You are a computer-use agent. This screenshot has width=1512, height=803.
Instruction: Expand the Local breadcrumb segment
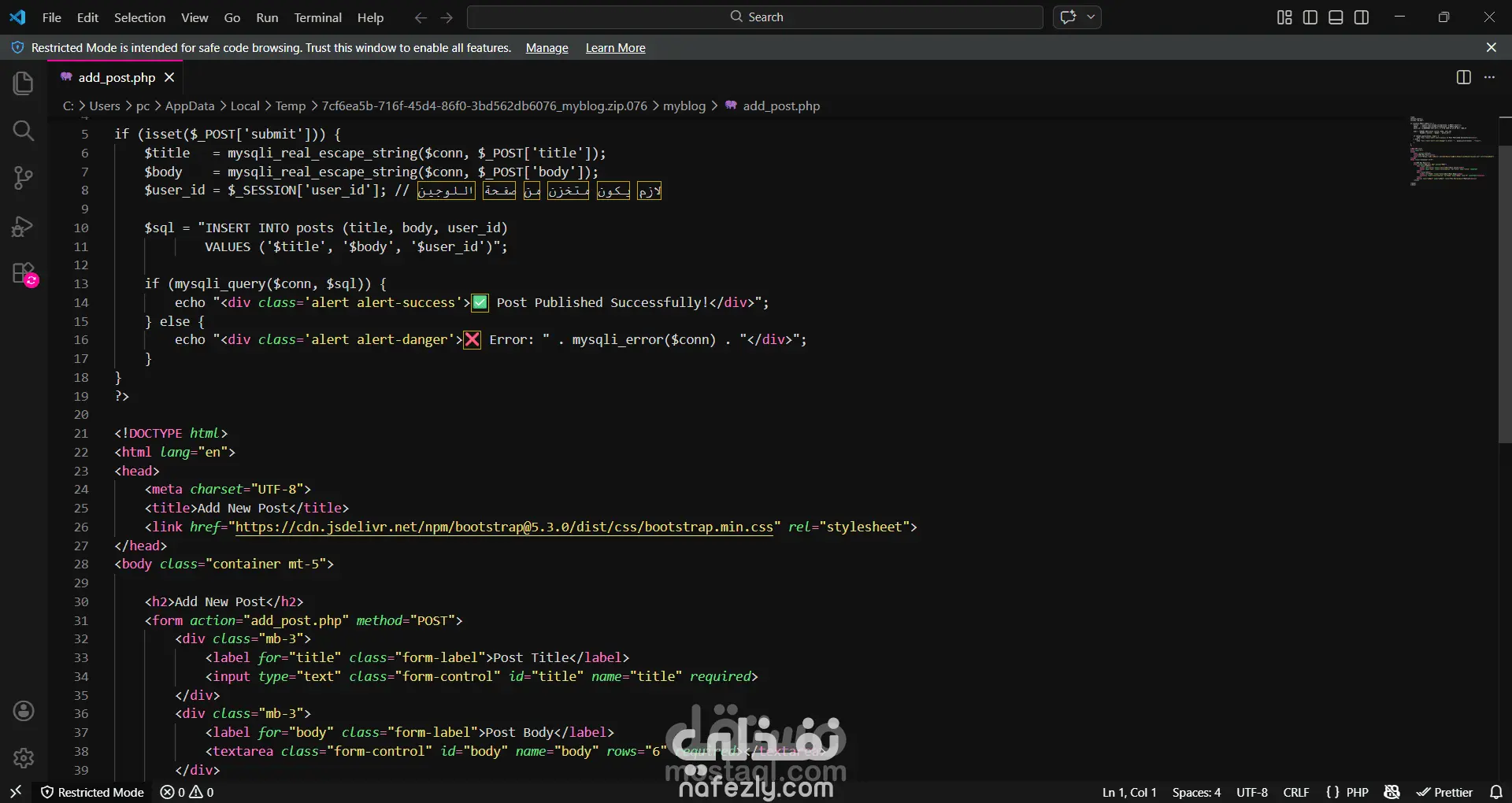click(x=245, y=105)
